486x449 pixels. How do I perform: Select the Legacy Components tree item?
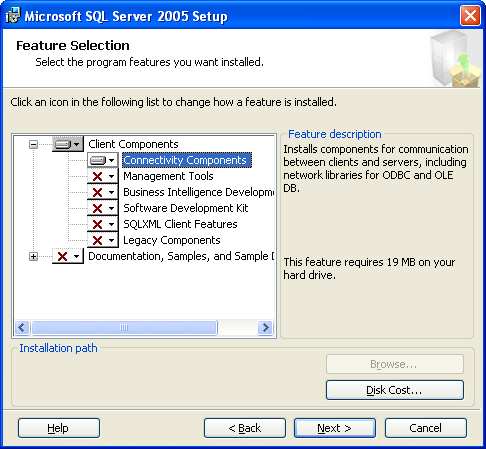[x=172, y=240]
